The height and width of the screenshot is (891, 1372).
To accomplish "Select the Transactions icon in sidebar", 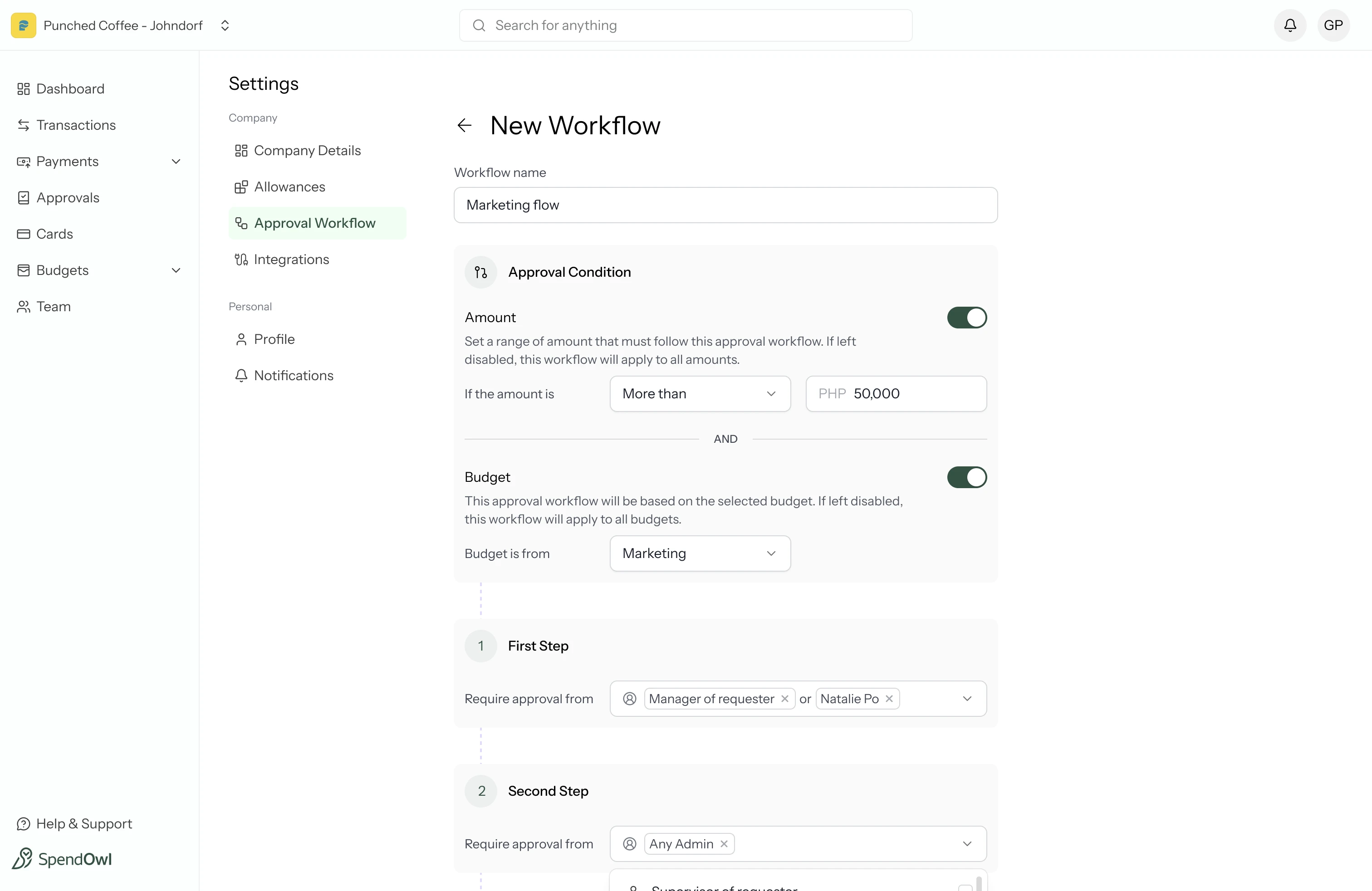I will [x=23, y=124].
